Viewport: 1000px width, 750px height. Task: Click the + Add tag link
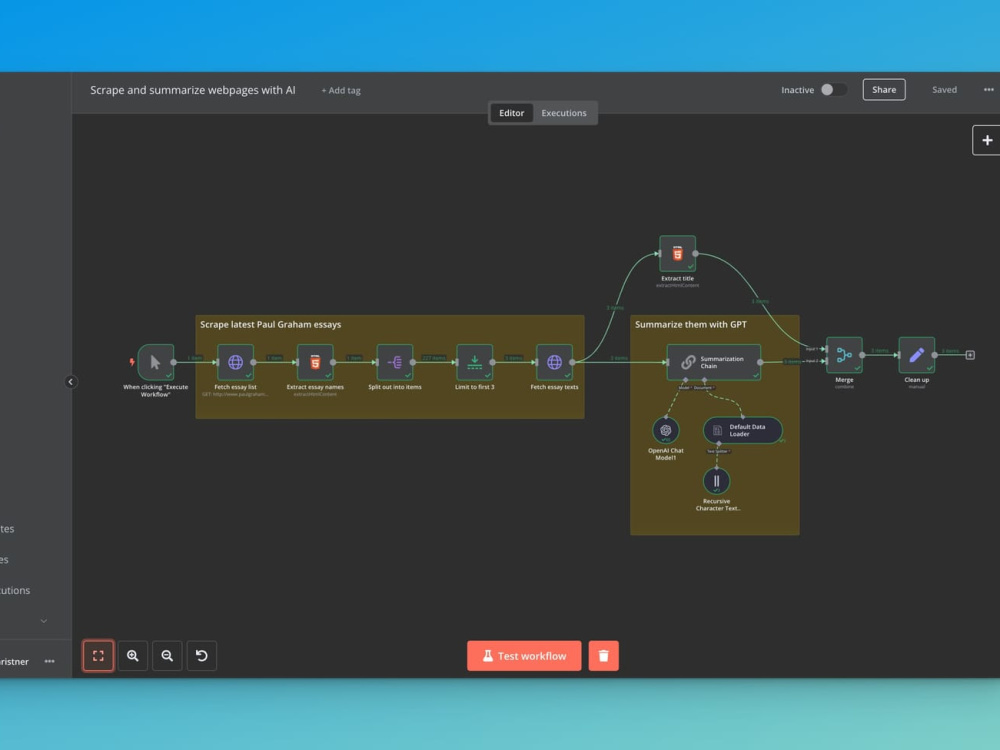[x=341, y=91]
